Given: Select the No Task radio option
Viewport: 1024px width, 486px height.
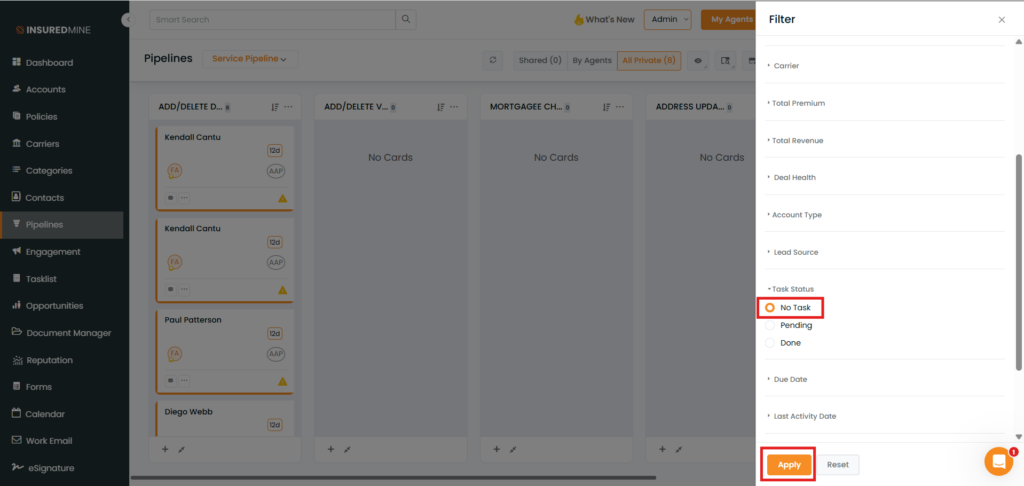Looking at the screenshot, I should click(770, 307).
